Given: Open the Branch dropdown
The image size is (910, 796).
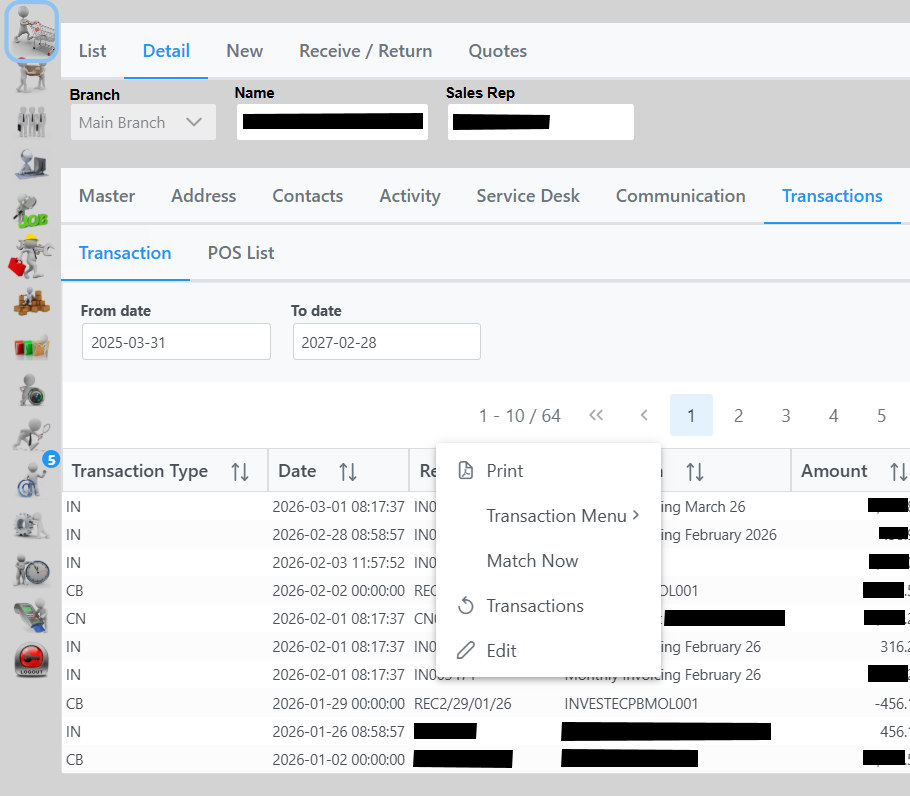Looking at the screenshot, I should (x=142, y=122).
